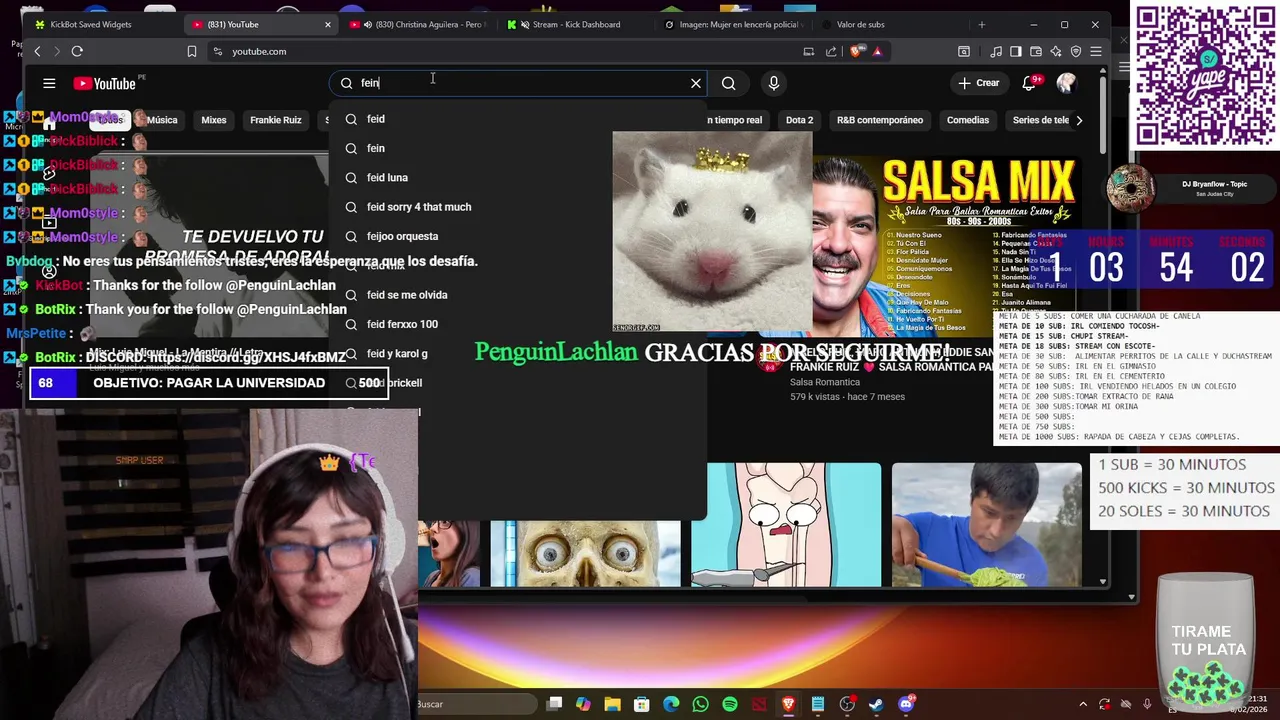This screenshot has width=1280, height=720.
Task: Switch to the Christina Aguilera tab
Action: (418, 24)
